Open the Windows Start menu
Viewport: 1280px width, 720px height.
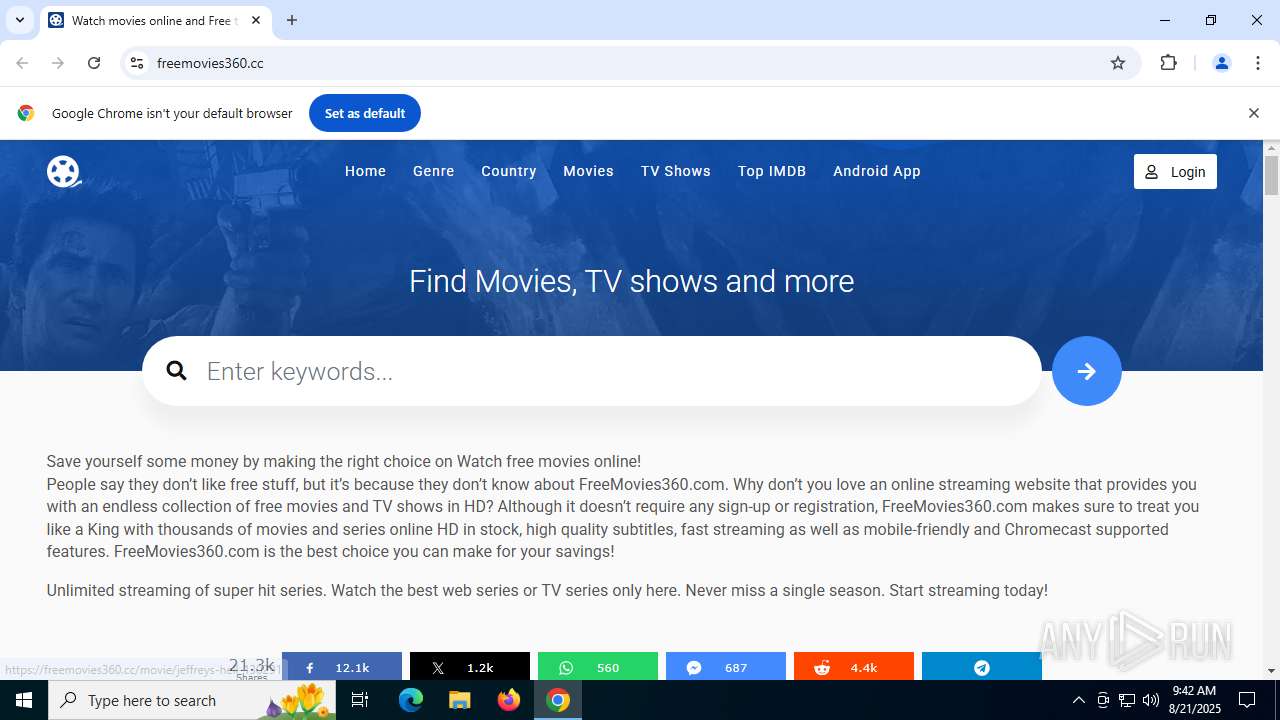click(24, 700)
